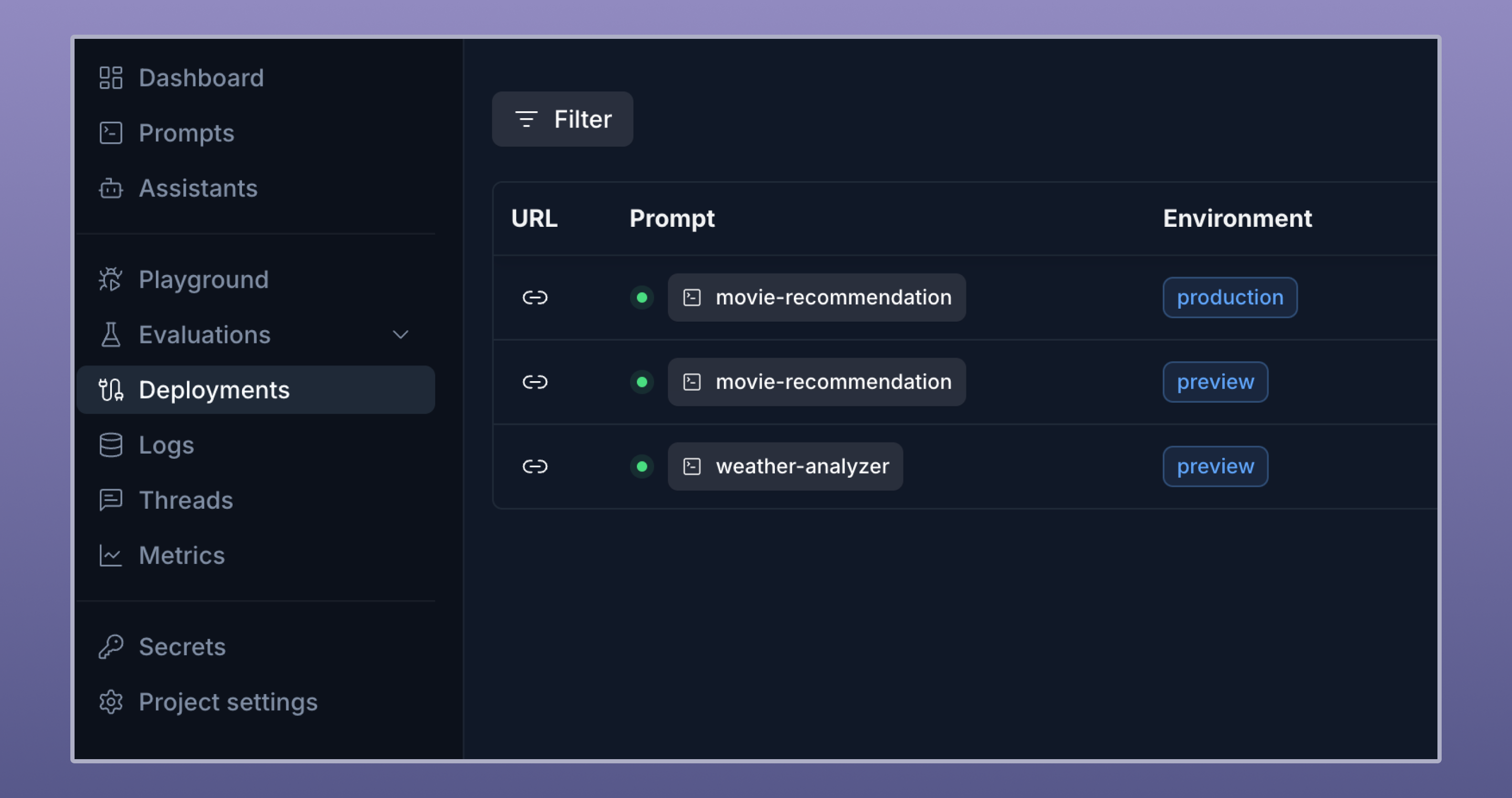Open Assistants in the sidebar
Image resolution: width=1512 pixels, height=798 pixels.
click(255, 188)
